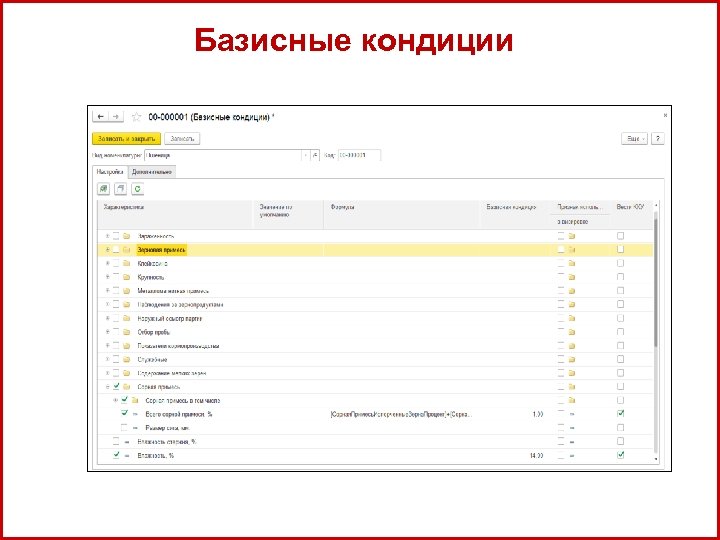Select the highlighted Зерновая примесь row label
Viewport: 720px width, 540px height.
[162, 250]
